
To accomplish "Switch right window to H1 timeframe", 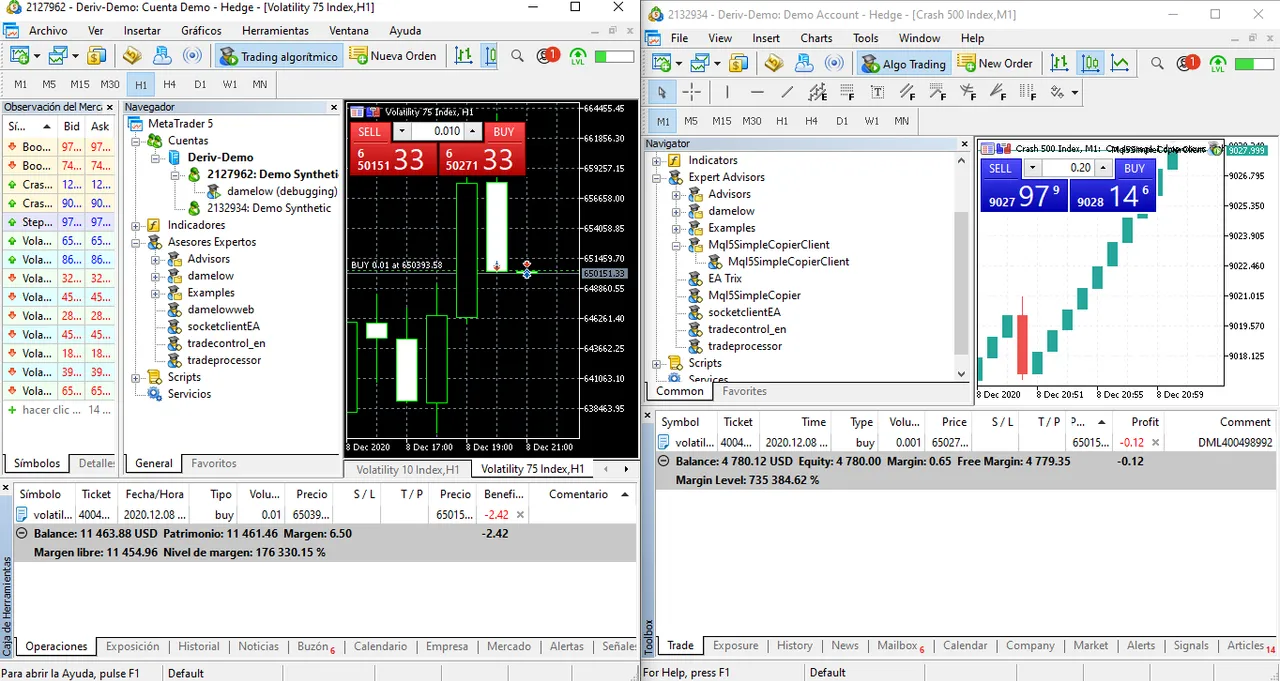I will [782, 121].
